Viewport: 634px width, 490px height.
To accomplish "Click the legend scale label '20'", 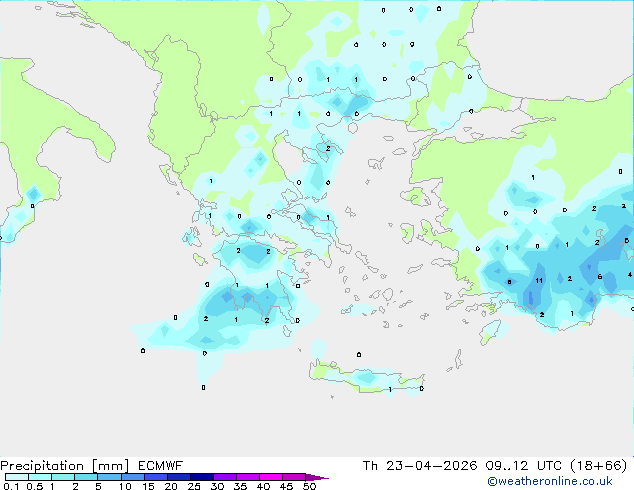I will pos(171,486).
